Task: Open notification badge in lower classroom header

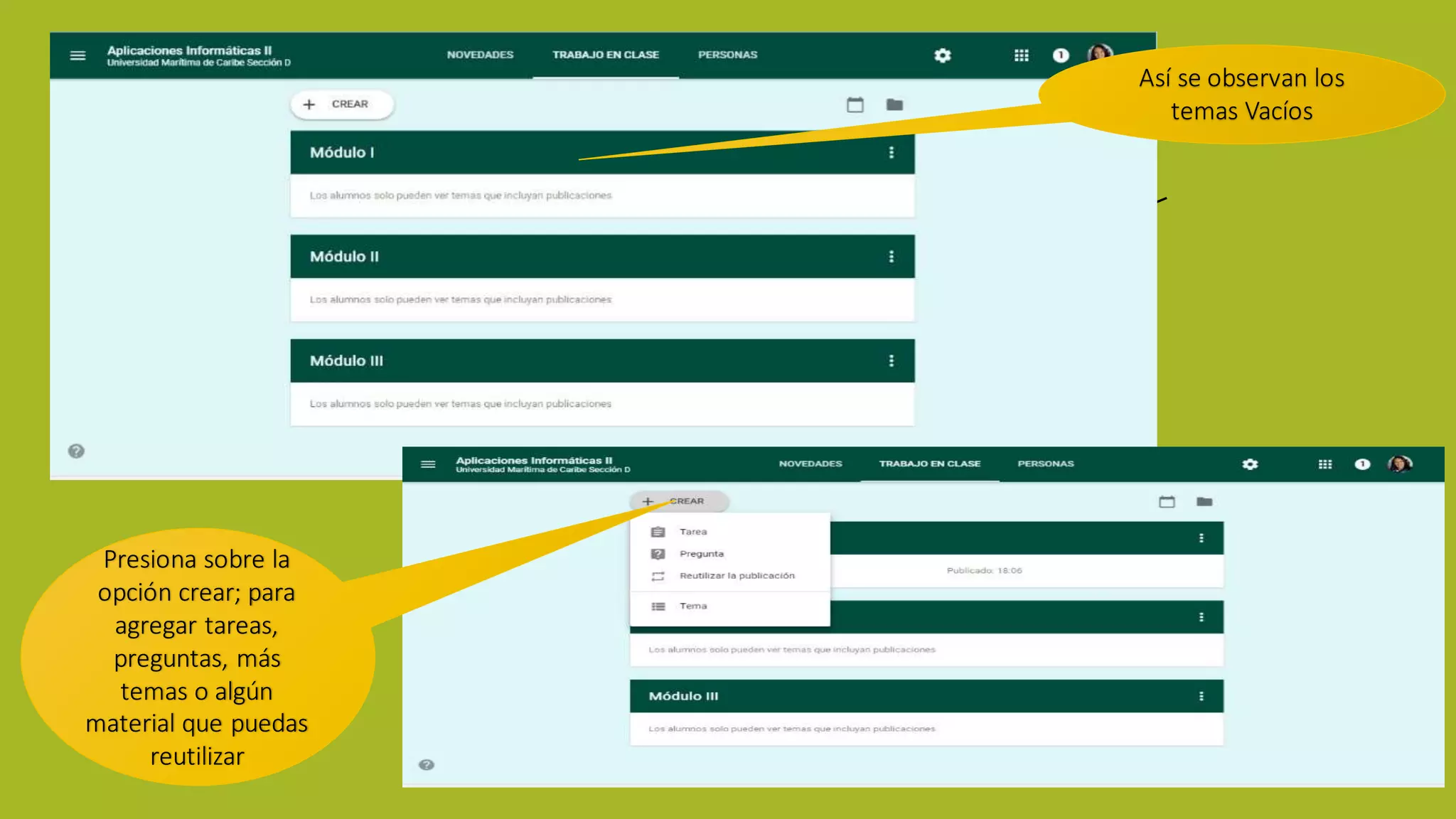Action: click(1362, 464)
